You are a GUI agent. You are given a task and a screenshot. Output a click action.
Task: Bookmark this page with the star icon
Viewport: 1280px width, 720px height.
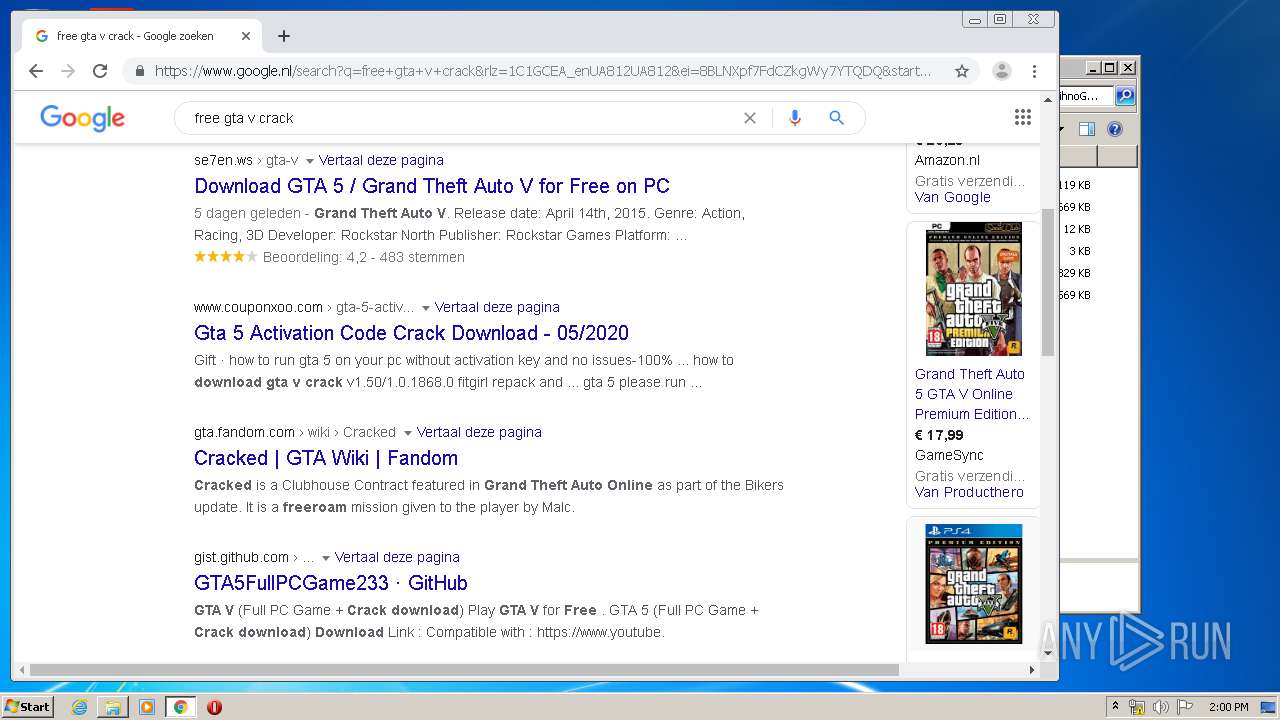(x=961, y=71)
